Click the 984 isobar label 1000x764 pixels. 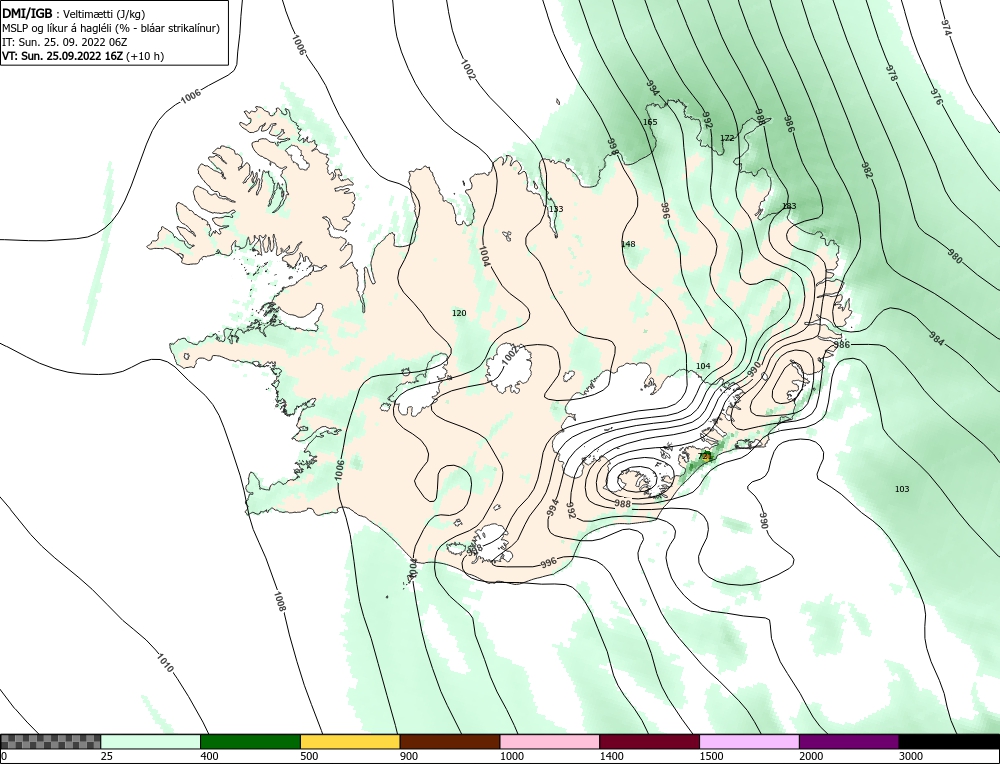pyautogui.click(x=936, y=339)
